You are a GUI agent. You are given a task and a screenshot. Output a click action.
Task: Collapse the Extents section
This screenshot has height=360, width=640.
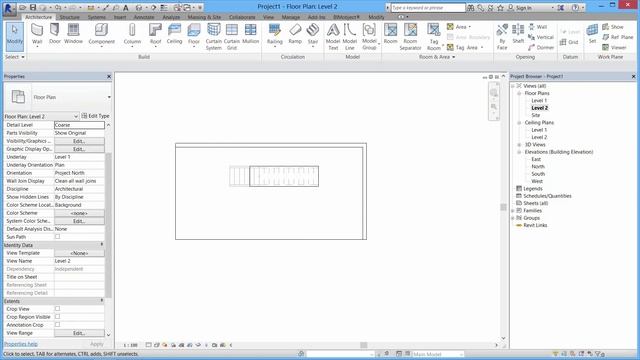click(x=102, y=301)
